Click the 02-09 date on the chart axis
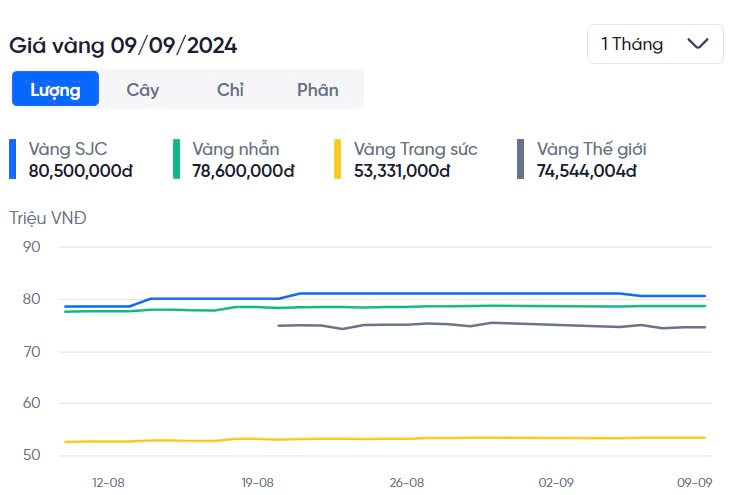 point(555,482)
